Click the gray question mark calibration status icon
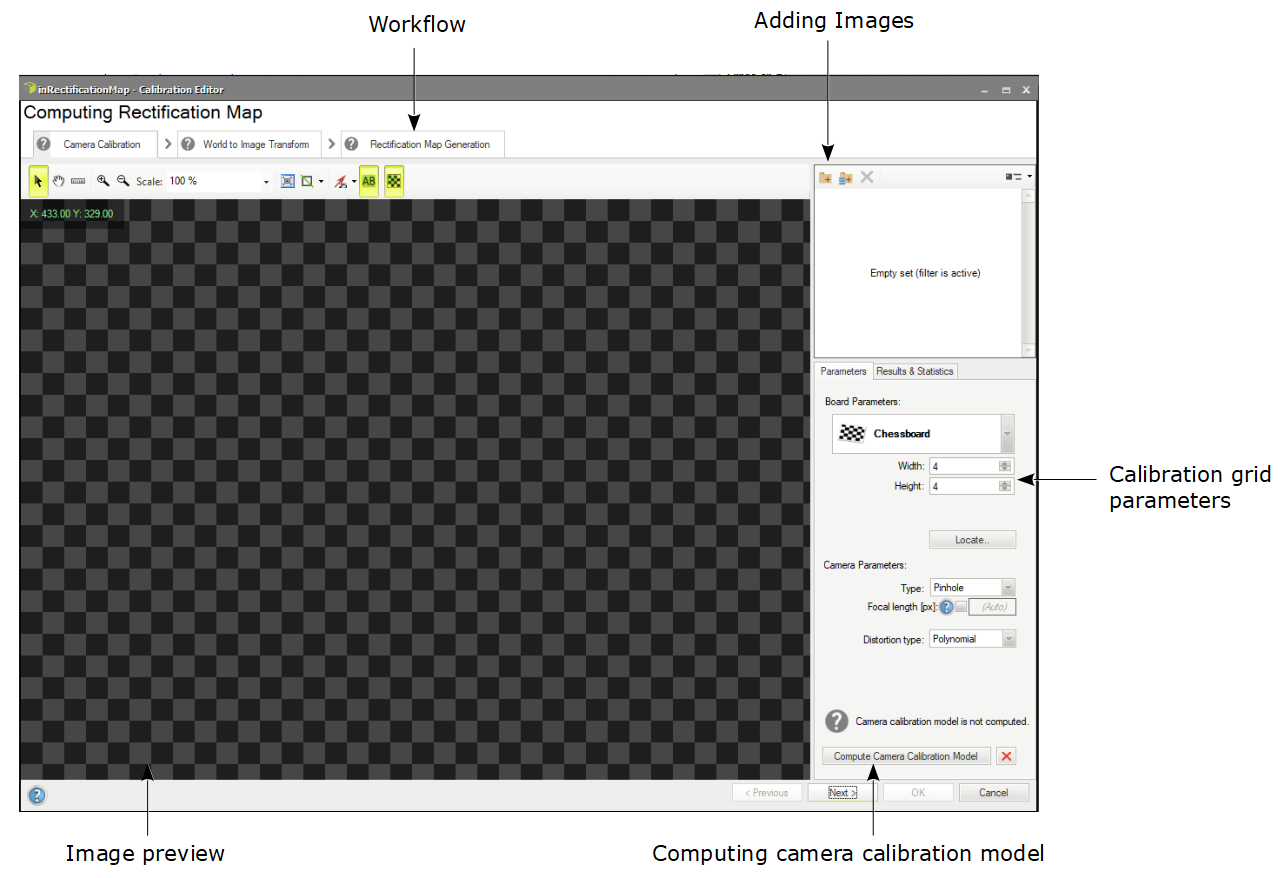The height and width of the screenshot is (878, 1282). [x=837, y=721]
